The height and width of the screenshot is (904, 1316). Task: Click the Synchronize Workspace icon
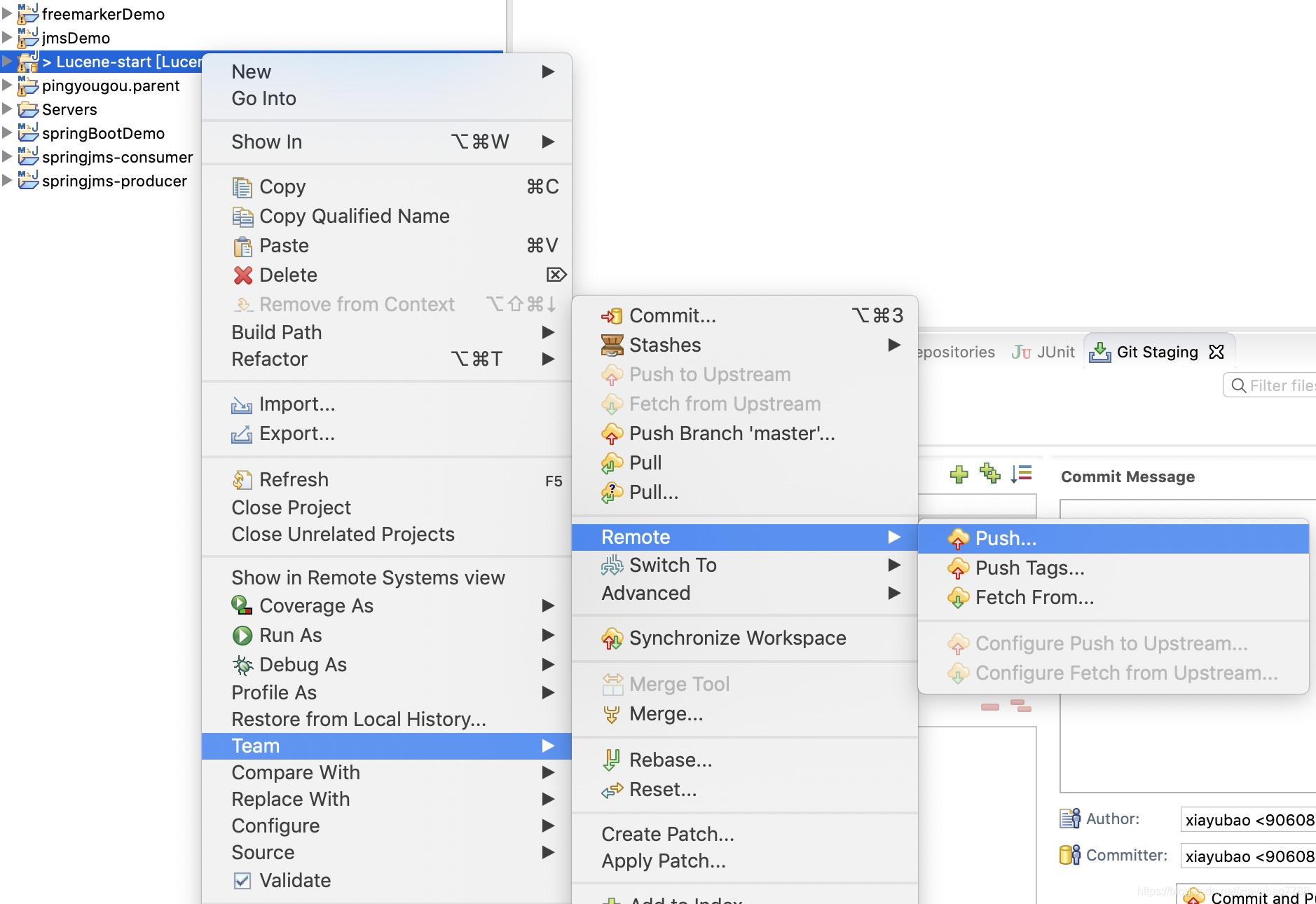pos(612,638)
